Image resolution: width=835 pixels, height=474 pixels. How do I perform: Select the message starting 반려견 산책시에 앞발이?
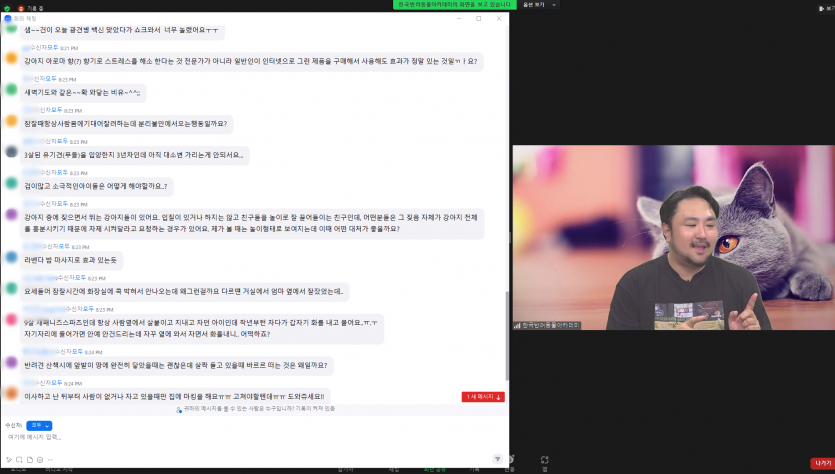point(176,365)
